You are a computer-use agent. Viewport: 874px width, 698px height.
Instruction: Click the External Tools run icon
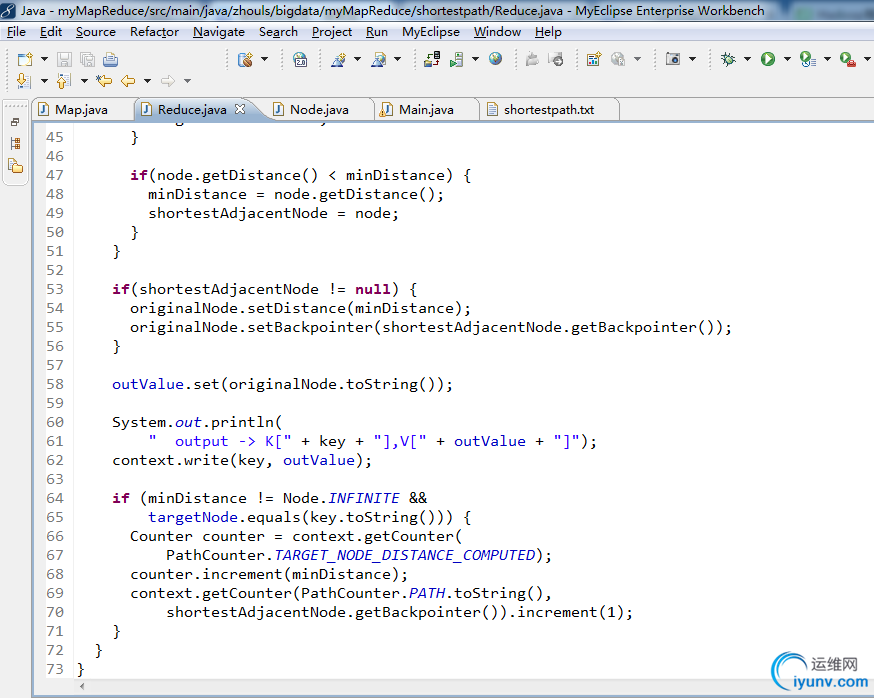(848, 59)
